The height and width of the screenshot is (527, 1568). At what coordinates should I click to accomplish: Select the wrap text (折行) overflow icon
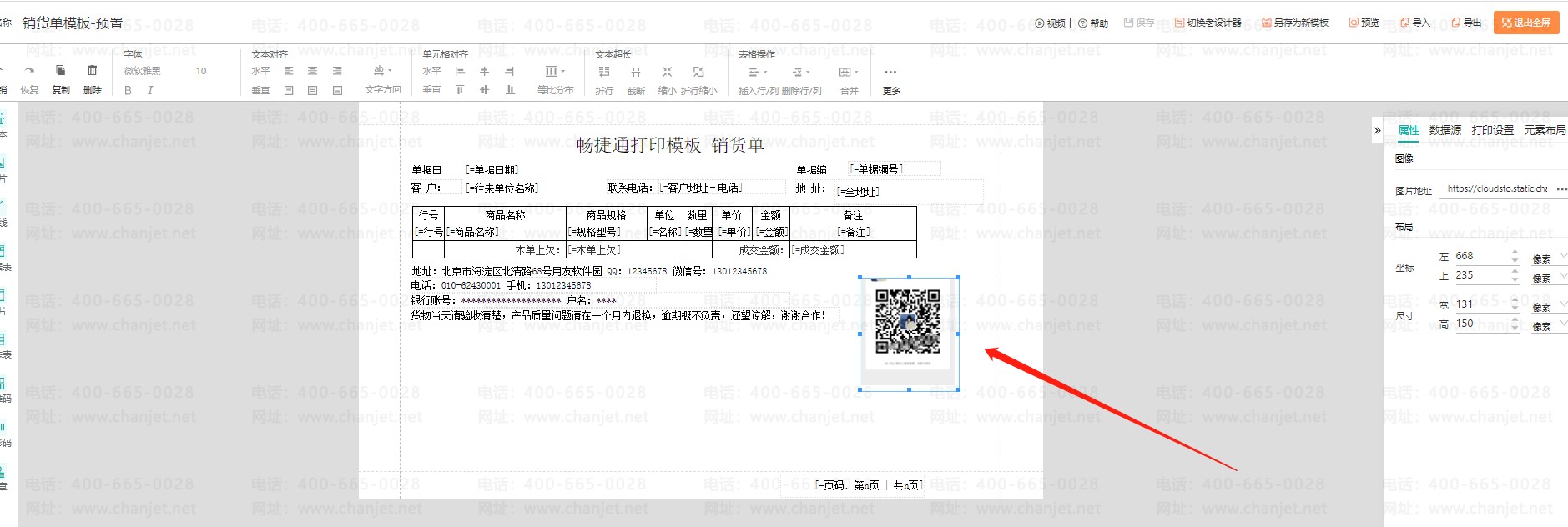(604, 72)
